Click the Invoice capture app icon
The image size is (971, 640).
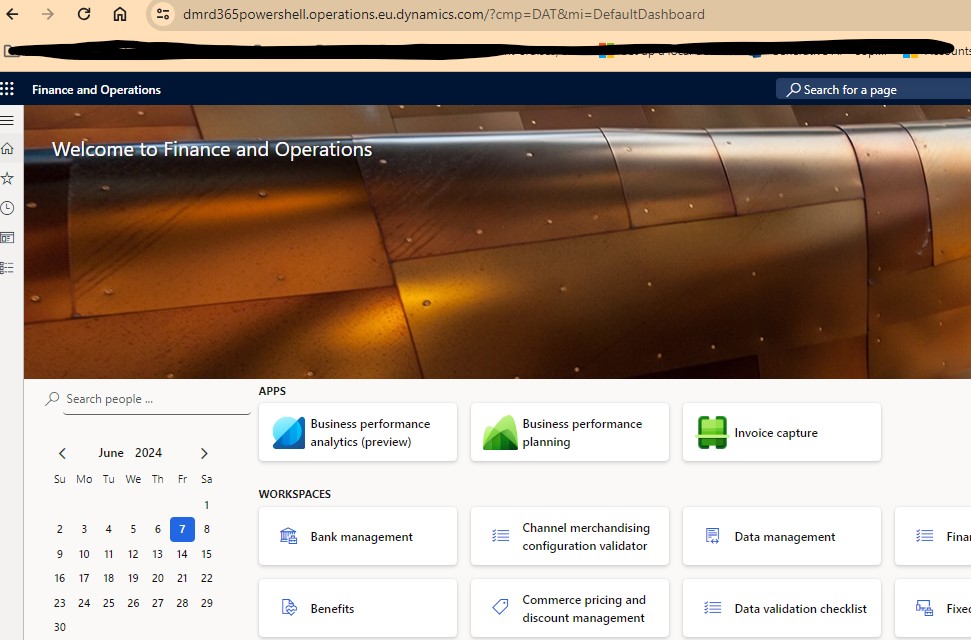point(712,432)
